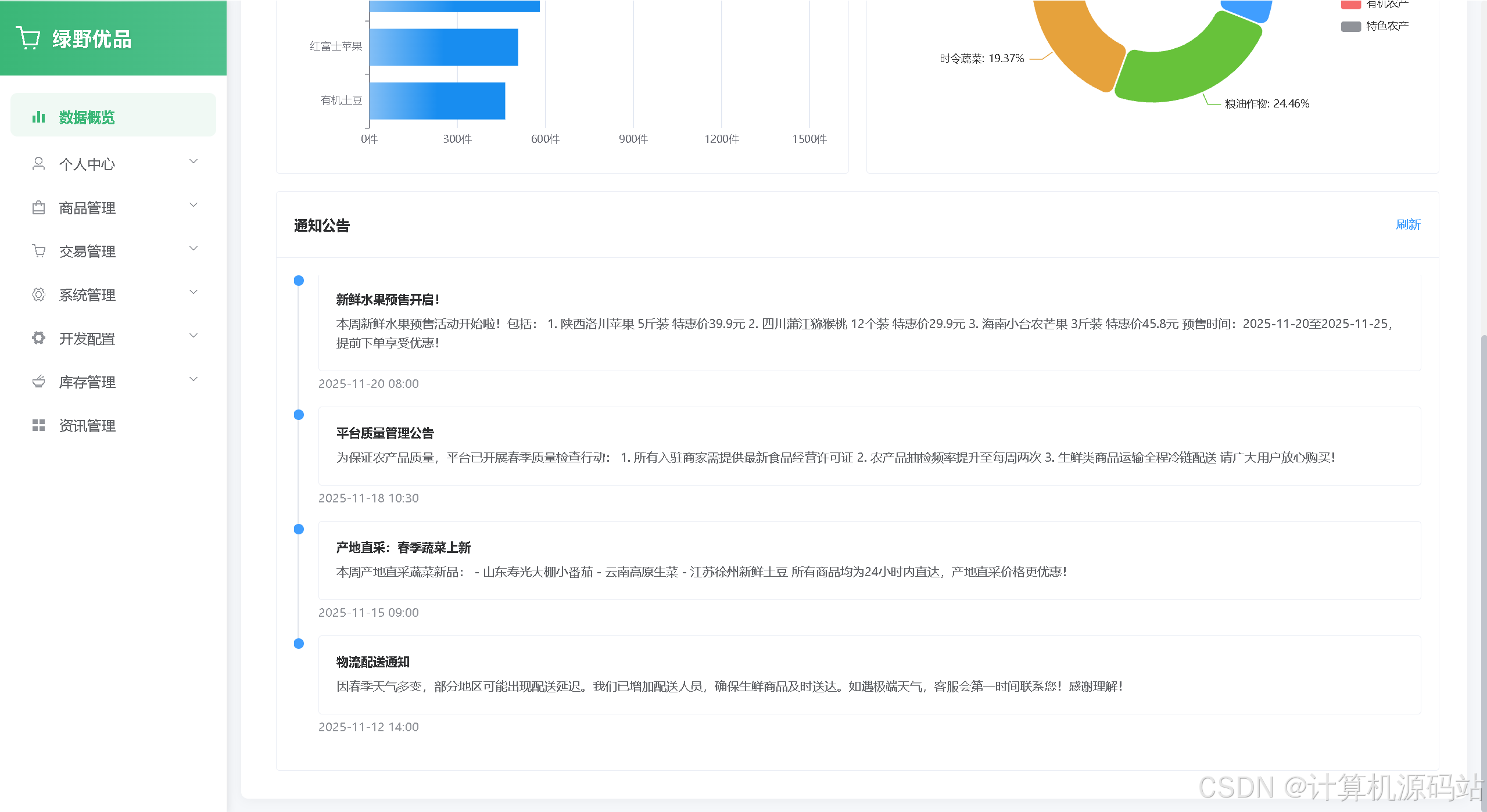This screenshot has height=812, width=1487.
Task: Click the shopping cart logo icon
Action: pyautogui.click(x=28, y=38)
